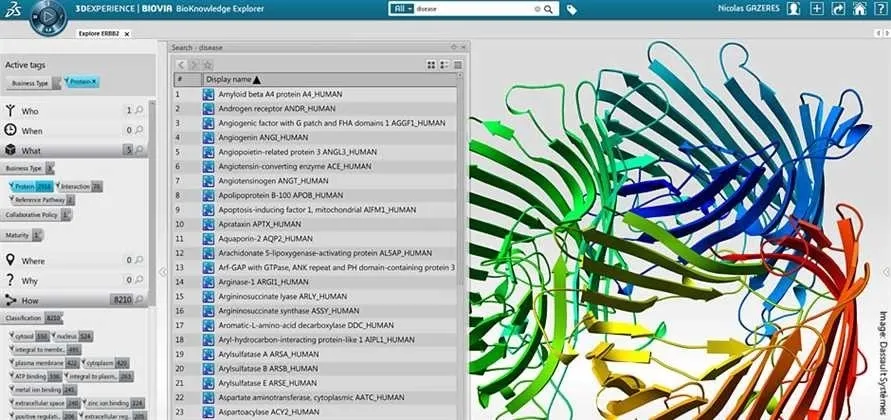This screenshot has width=891, height=420.
Task: Open the user profile icon
Action: 793,9
